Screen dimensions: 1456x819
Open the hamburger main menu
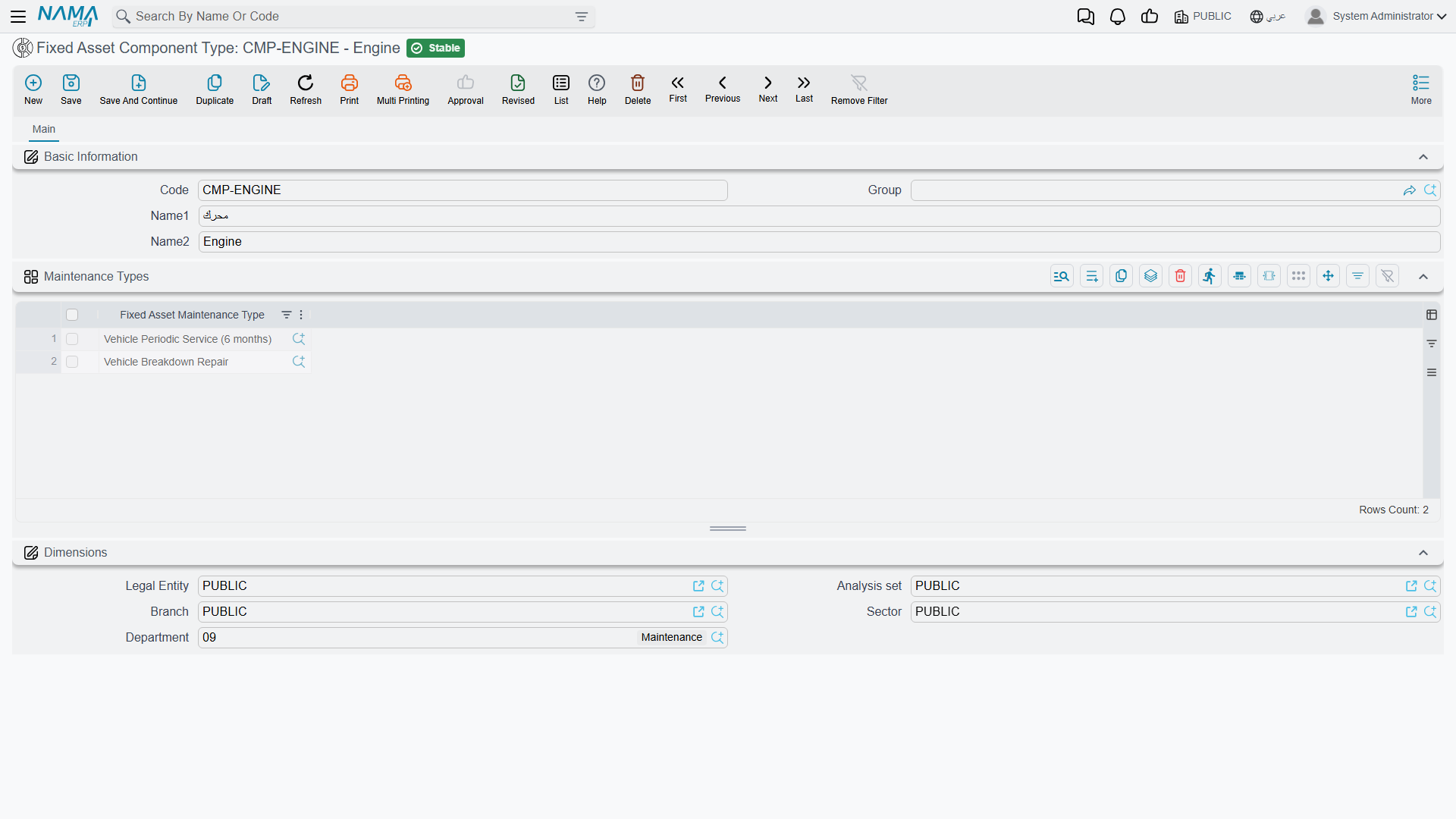tap(18, 16)
